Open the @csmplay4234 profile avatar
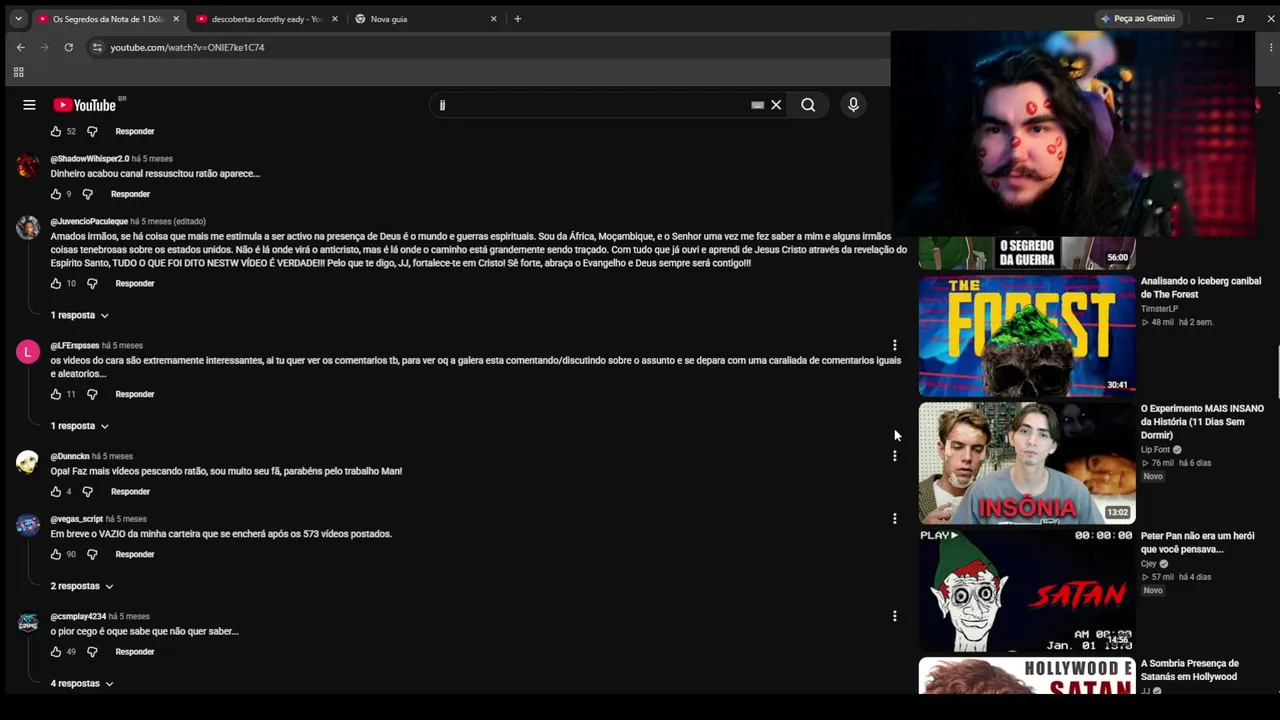Screen dimensions: 1280x720 tap(28, 623)
